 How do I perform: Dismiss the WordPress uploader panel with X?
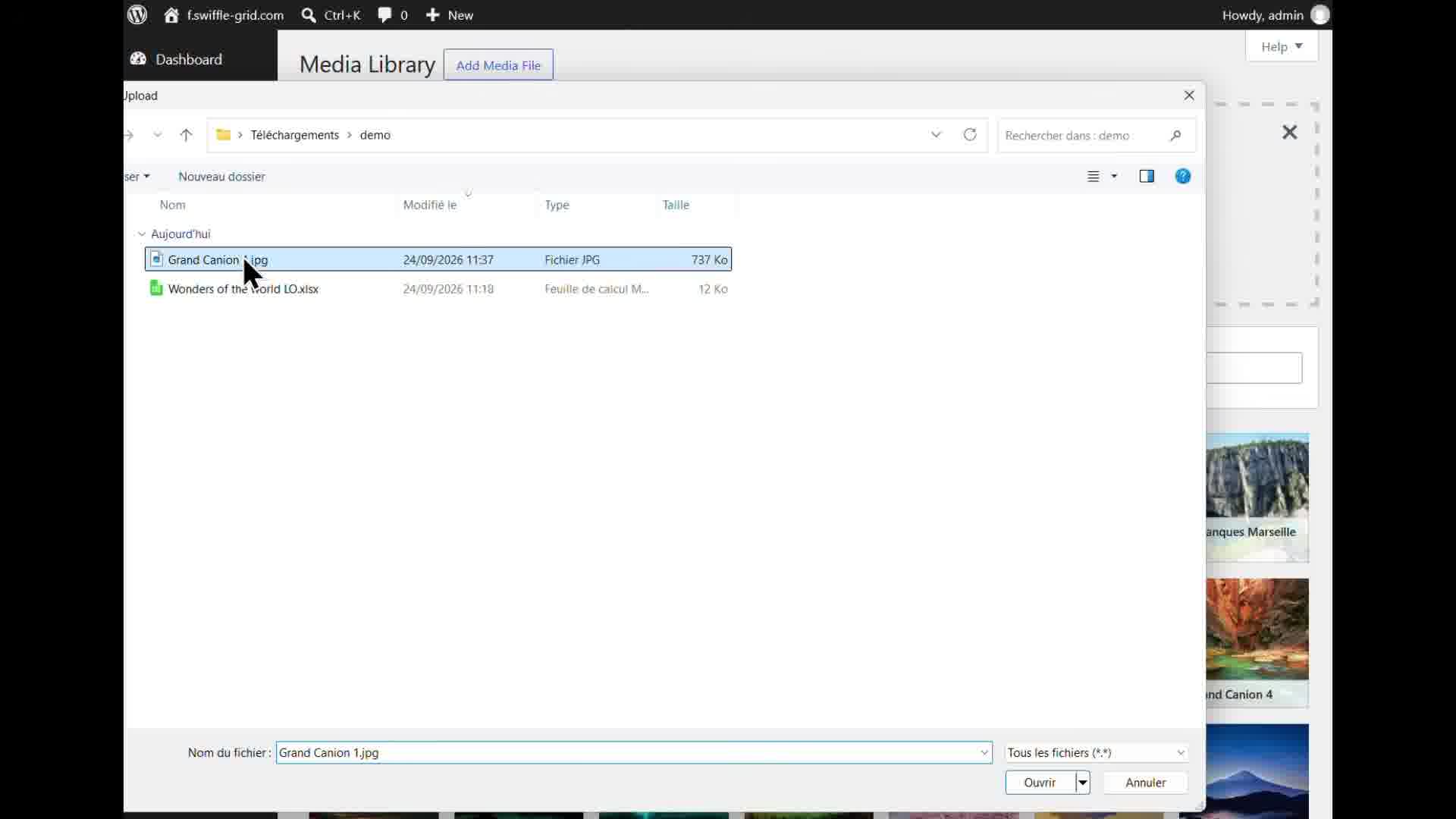point(1289,133)
